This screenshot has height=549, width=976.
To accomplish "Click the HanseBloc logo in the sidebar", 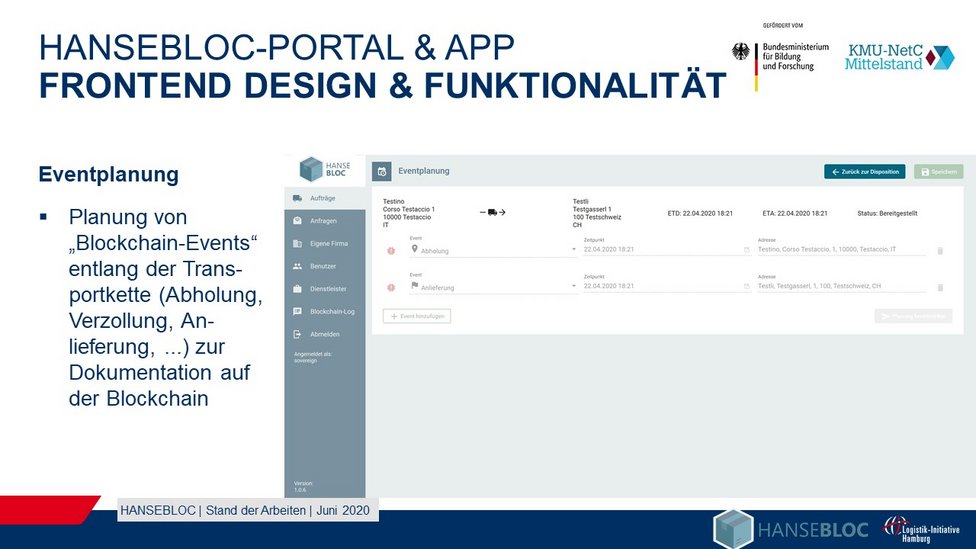I will click(x=325, y=169).
